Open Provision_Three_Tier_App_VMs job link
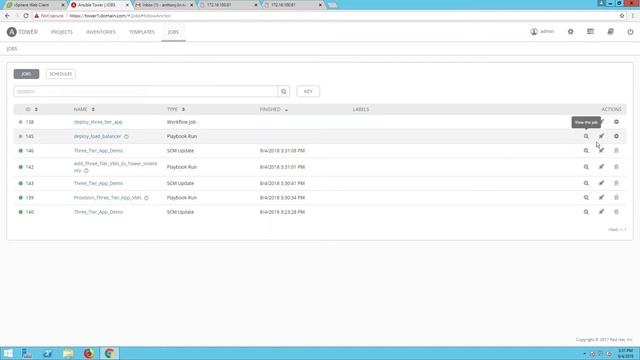This screenshot has height=360, width=640. click(x=107, y=198)
